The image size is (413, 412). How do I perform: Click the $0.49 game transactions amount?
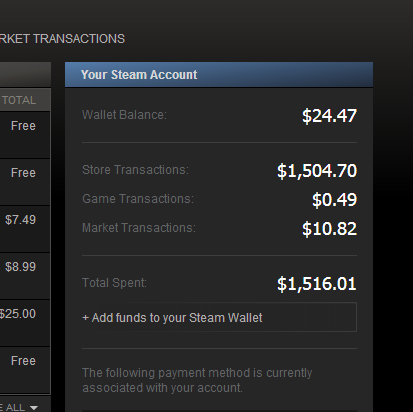(x=334, y=200)
